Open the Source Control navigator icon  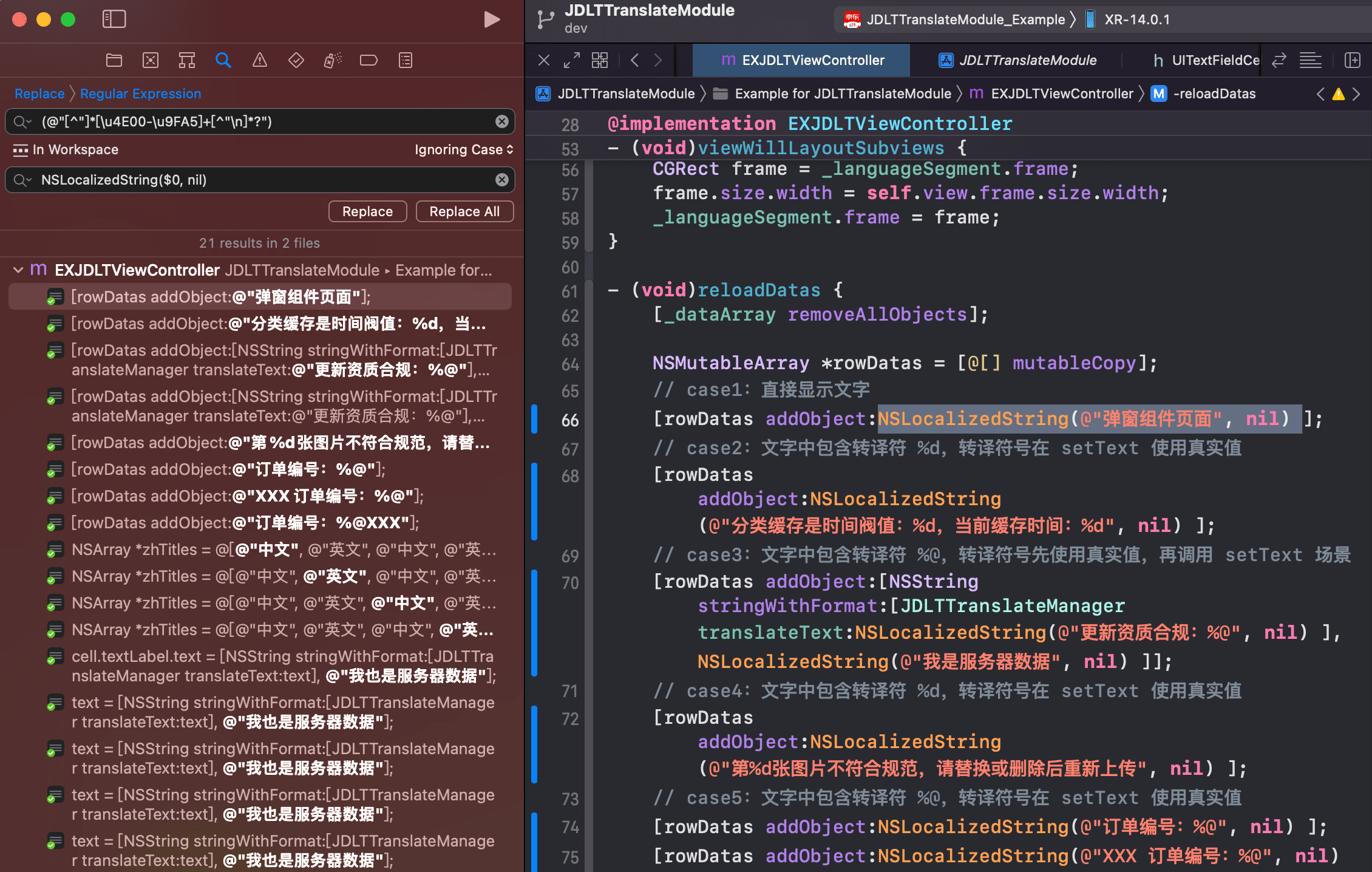pyautogui.click(x=151, y=60)
